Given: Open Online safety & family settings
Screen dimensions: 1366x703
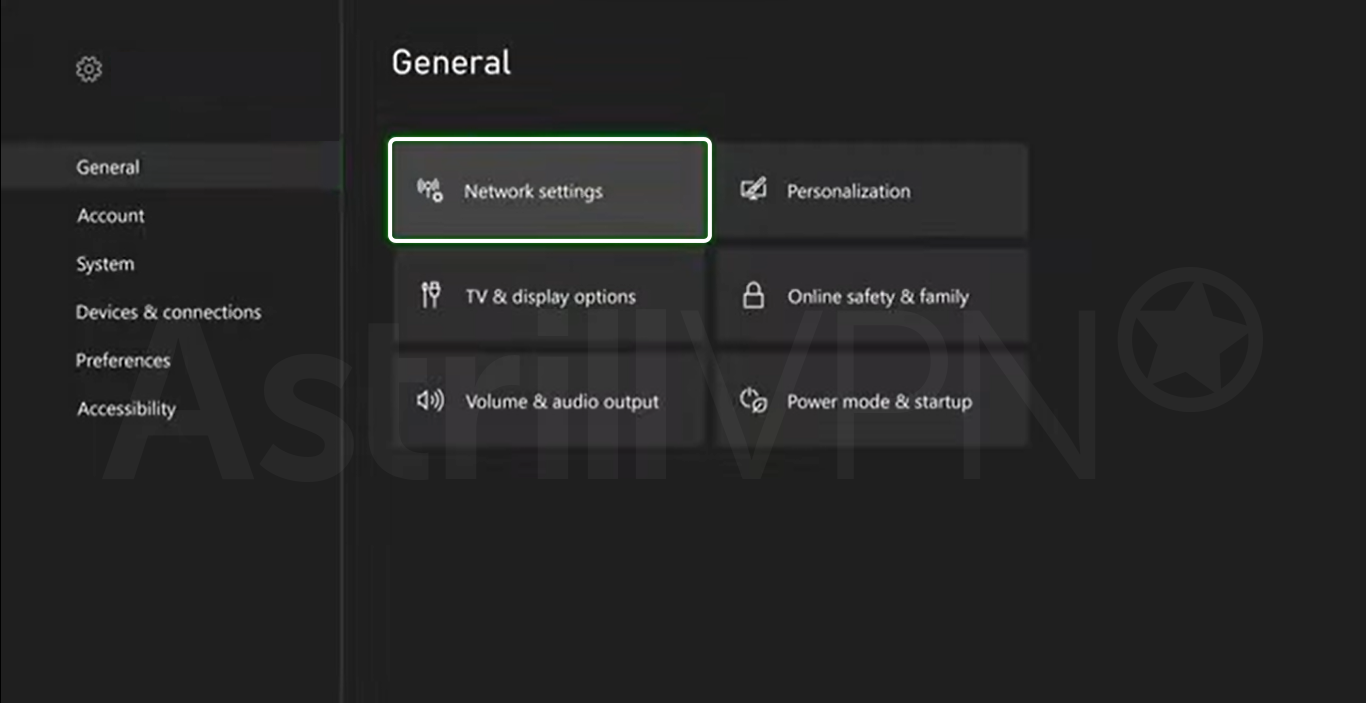Looking at the screenshot, I should pos(870,295).
